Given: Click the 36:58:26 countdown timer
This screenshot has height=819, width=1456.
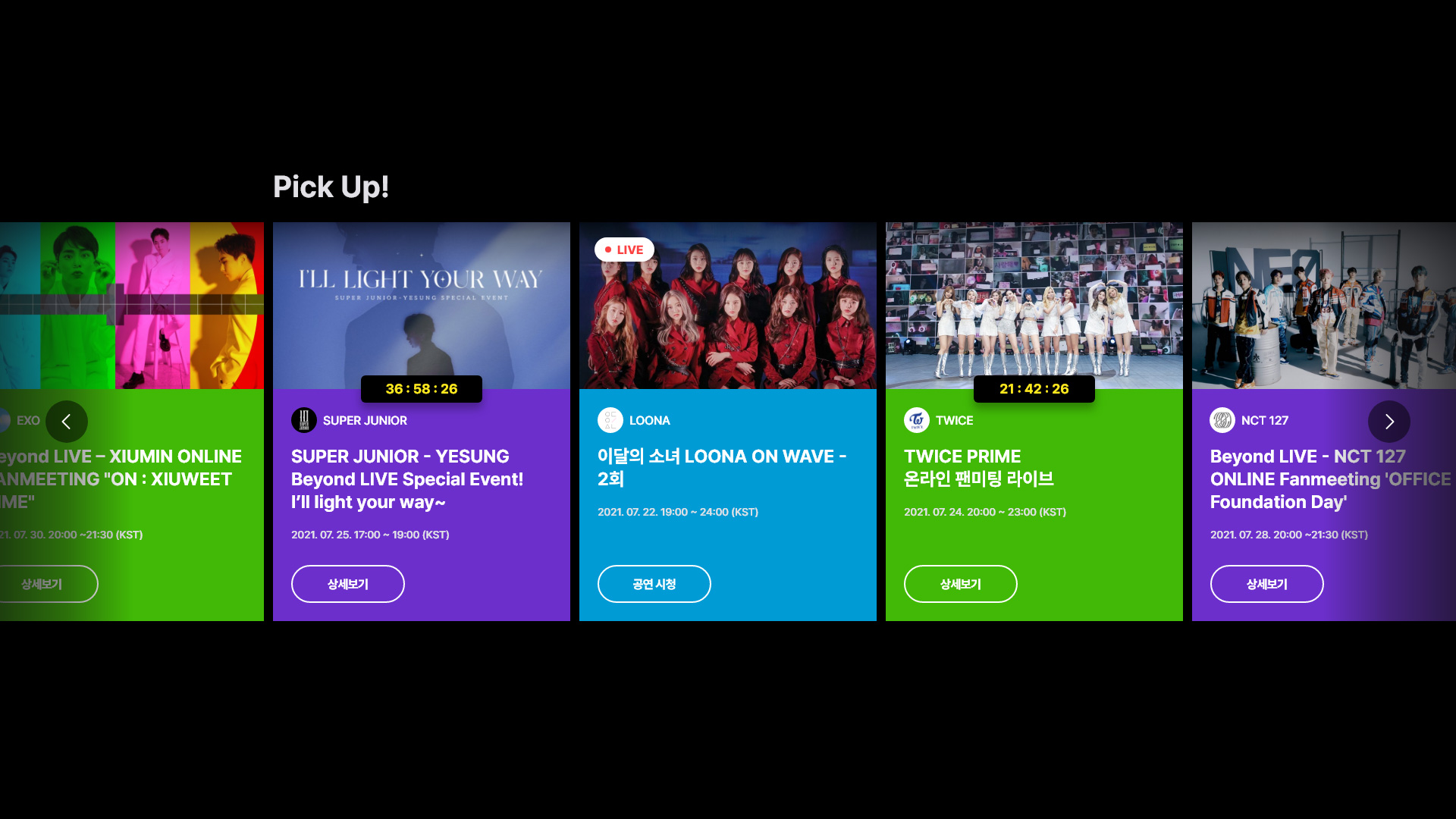Looking at the screenshot, I should [422, 389].
